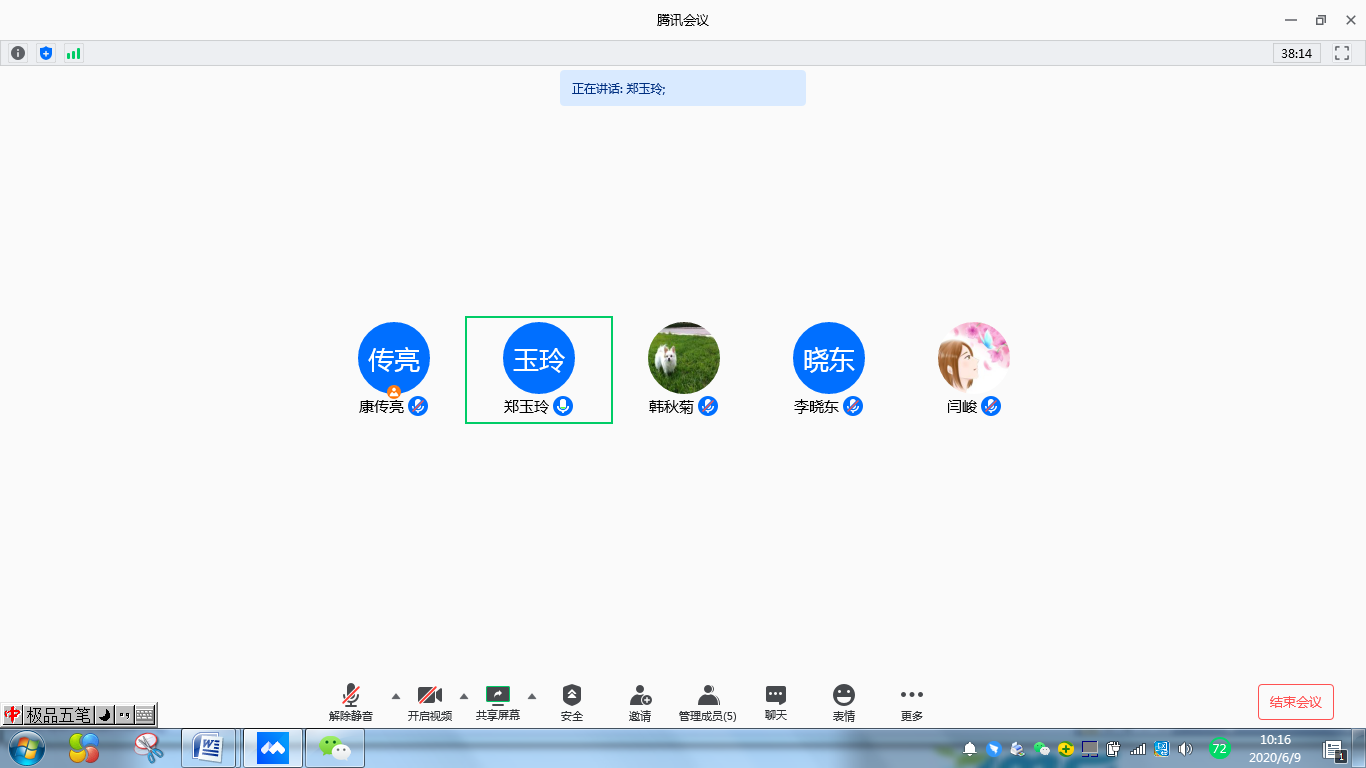
Task: Select 闫峻's cartoon girl avatar
Action: click(974, 358)
